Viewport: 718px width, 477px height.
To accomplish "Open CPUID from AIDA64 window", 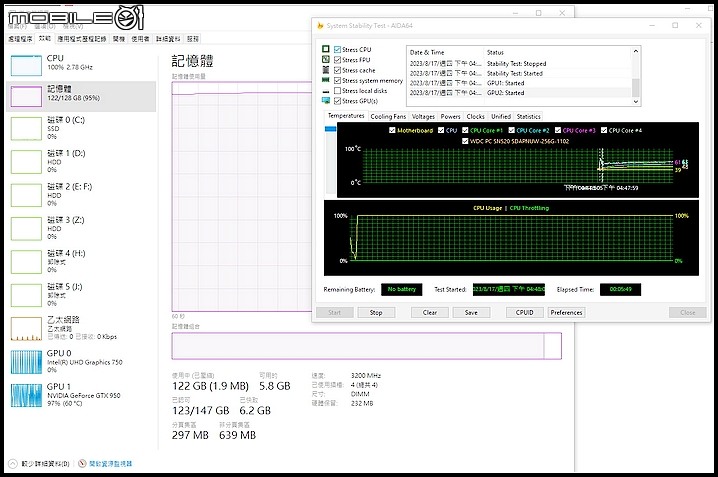I will coord(524,313).
